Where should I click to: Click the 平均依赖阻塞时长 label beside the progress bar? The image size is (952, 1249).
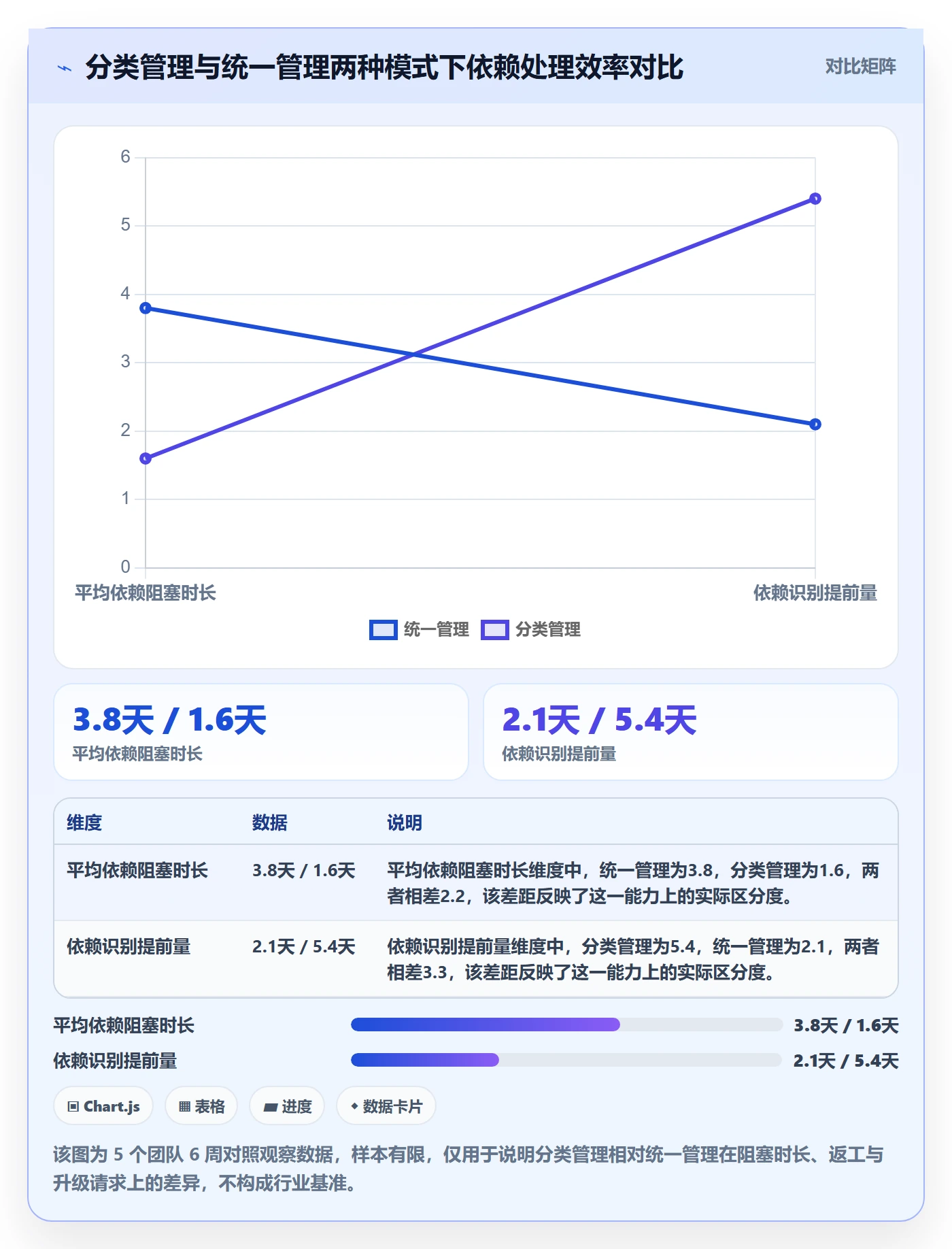click(x=124, y=1025)
